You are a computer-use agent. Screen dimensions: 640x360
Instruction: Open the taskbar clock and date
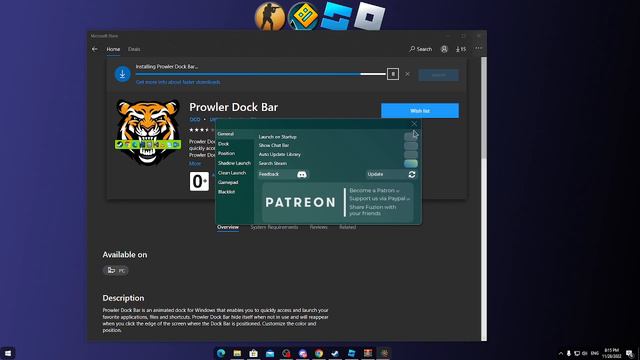click(x=612, y=353)
